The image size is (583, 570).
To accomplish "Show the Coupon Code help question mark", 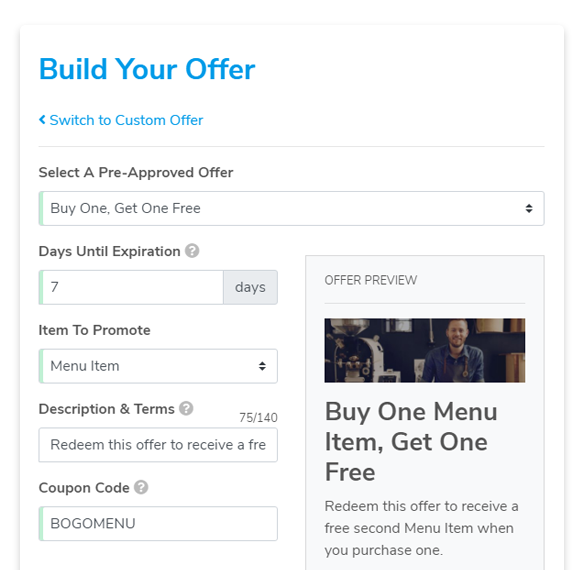I will [x=141, y=487].
